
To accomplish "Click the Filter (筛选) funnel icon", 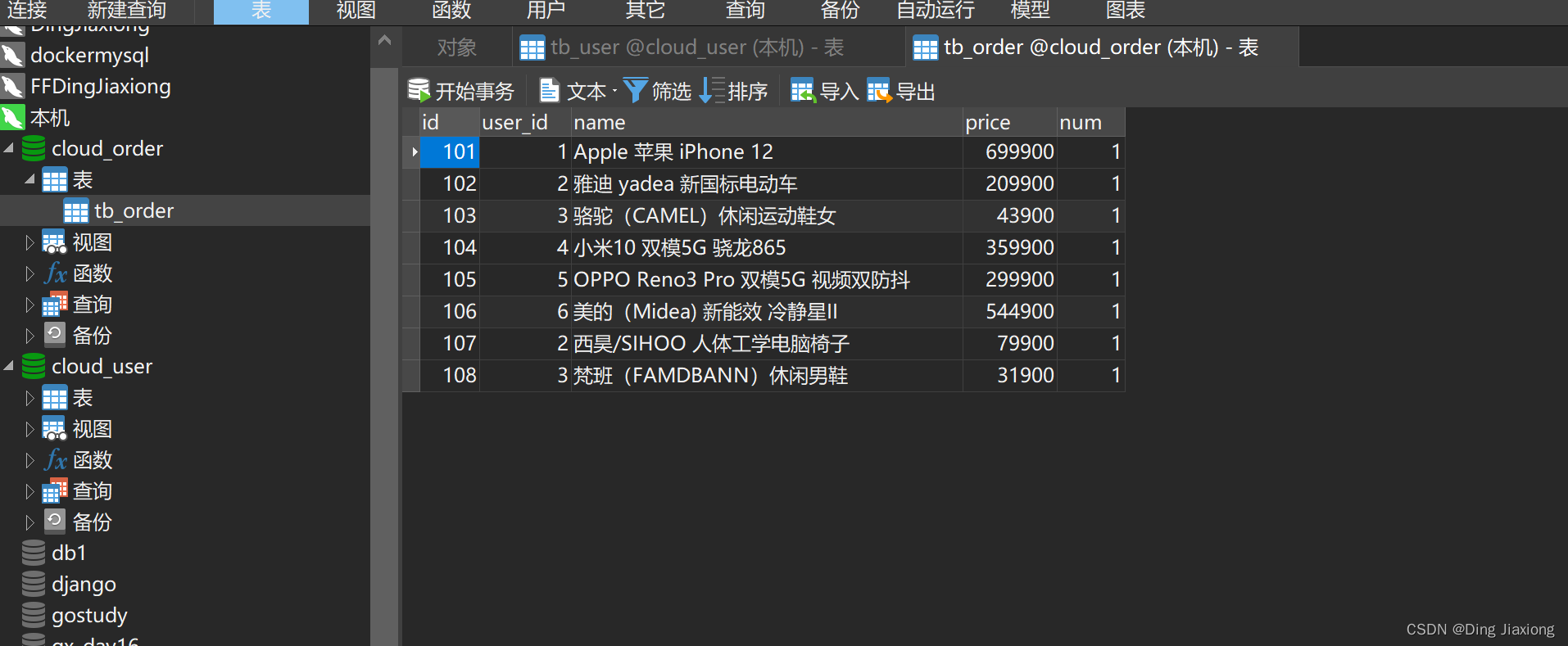I will coord(635,90).
